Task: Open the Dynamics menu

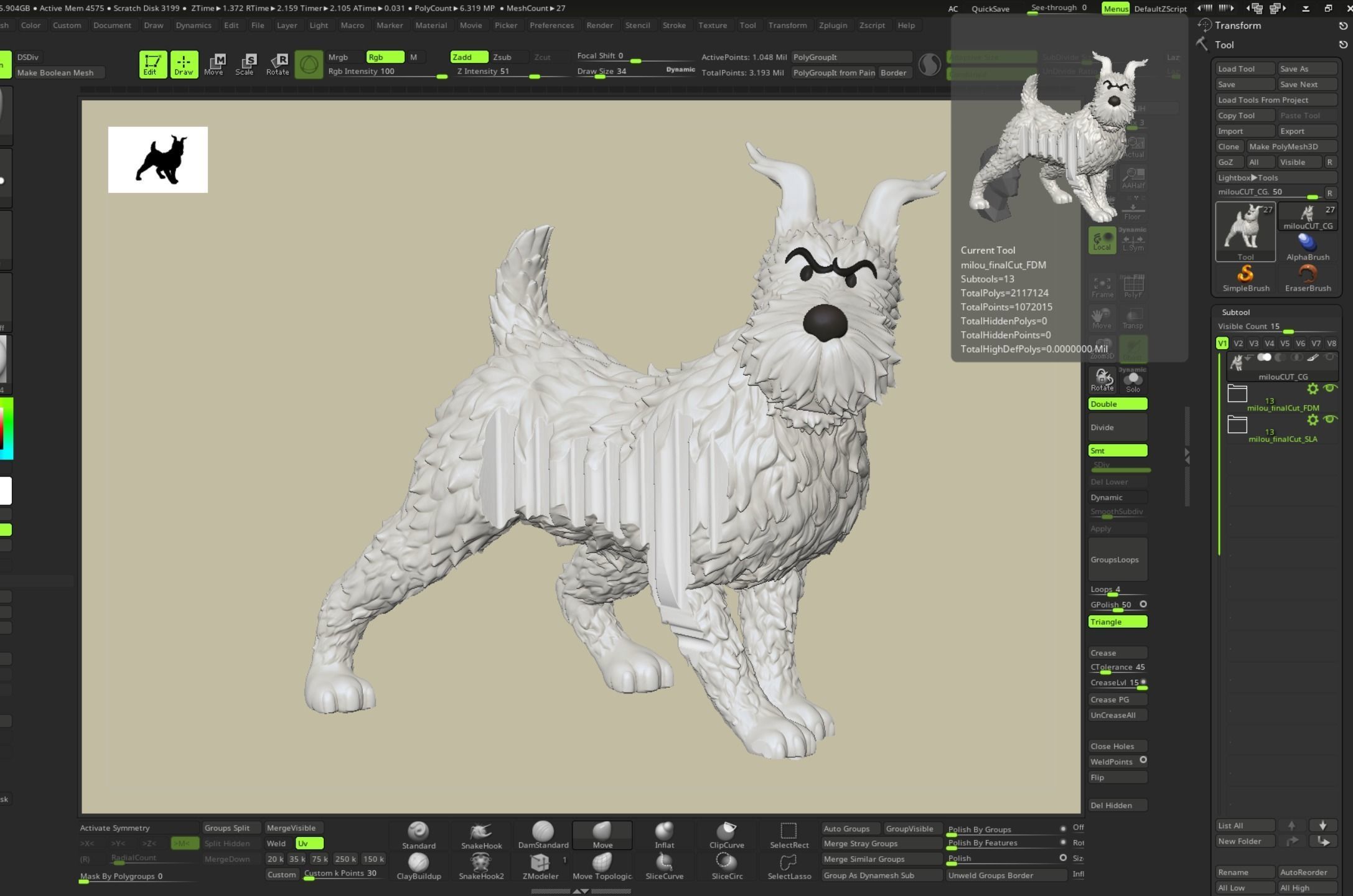Action: (x=193, y=26)
